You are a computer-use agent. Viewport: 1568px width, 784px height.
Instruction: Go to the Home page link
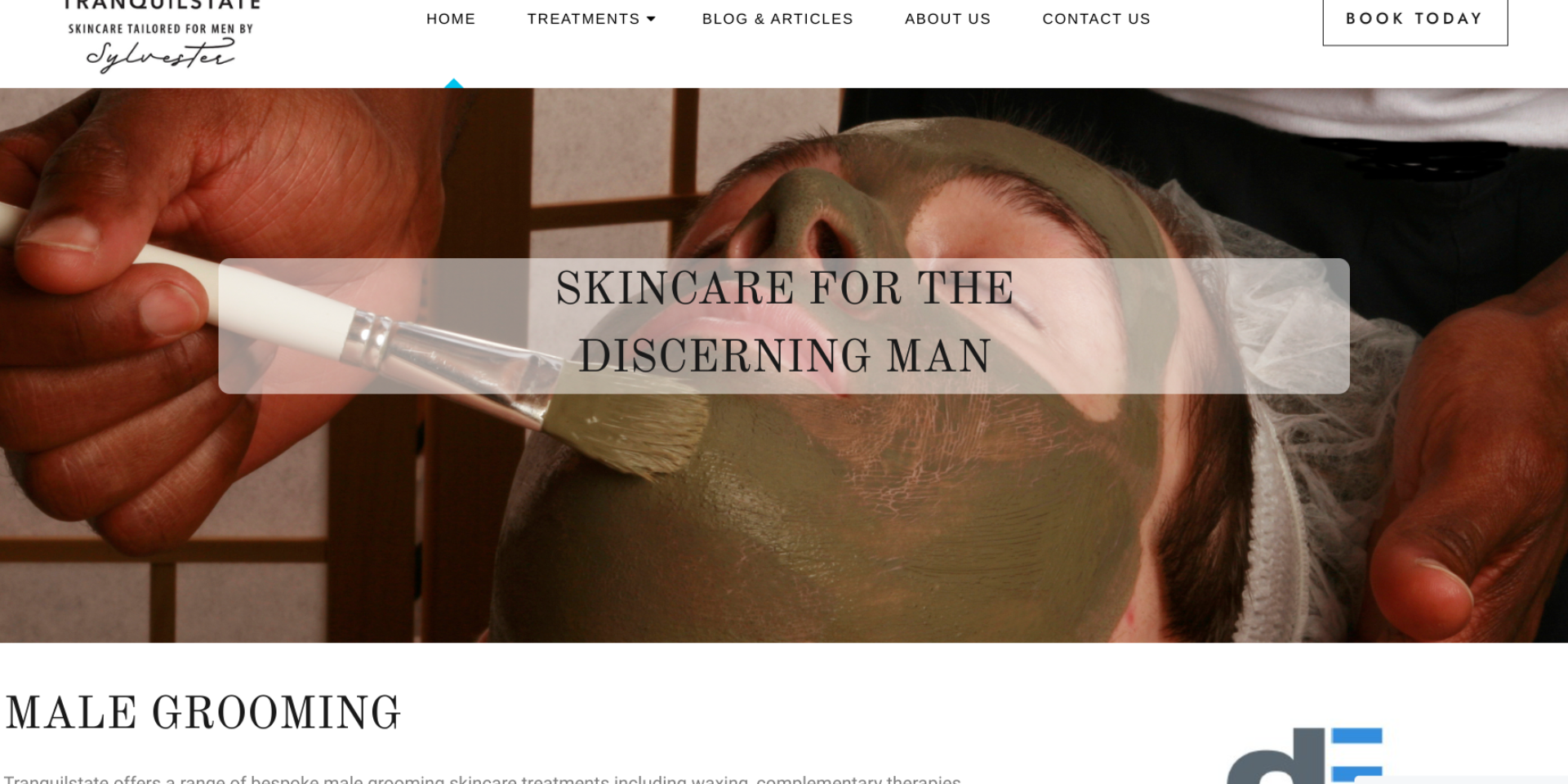(451, 19)
